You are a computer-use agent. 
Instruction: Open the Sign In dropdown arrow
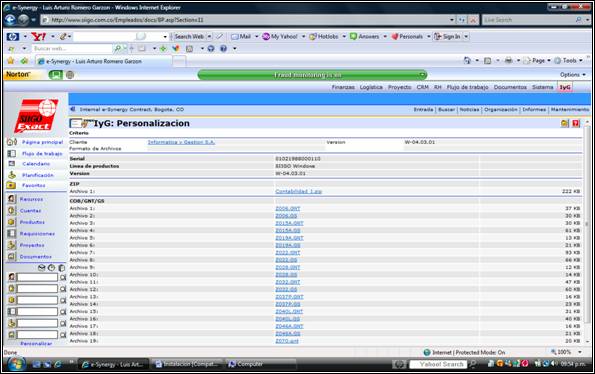coord(466,37)
